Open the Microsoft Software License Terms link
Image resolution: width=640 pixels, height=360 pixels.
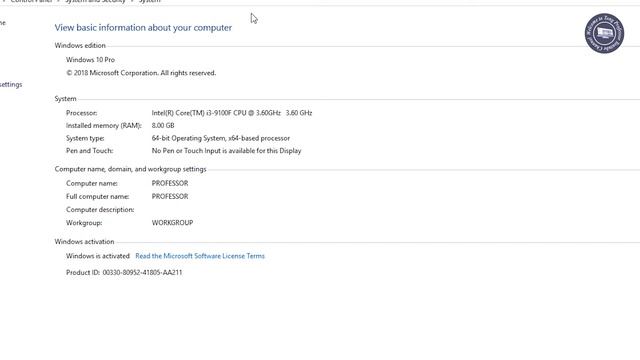point(200,256)
